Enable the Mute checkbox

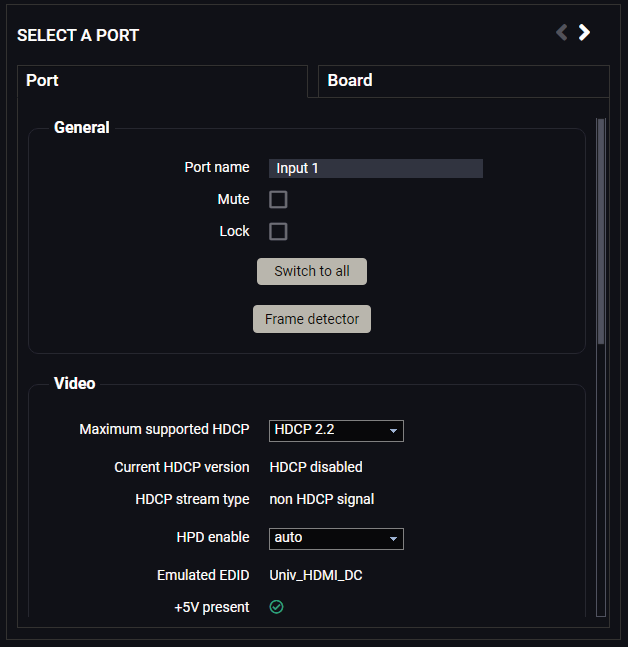pyautogui.click(x=278, y=199)
